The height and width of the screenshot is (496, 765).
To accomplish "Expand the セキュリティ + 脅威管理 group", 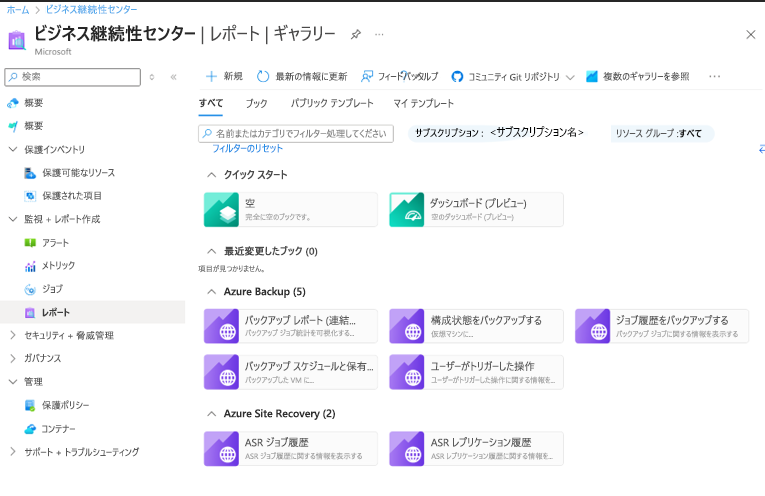I will 13,335.
